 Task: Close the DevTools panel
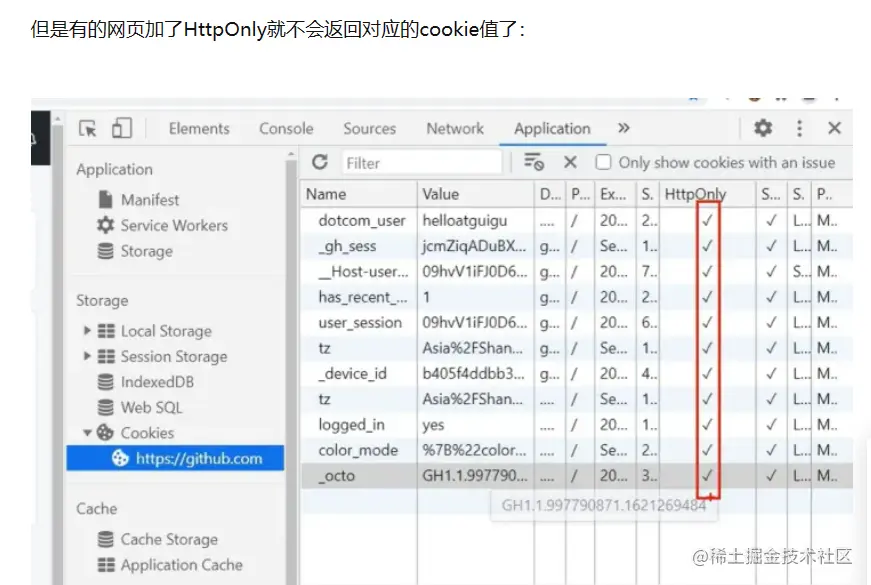pos(834,128)
